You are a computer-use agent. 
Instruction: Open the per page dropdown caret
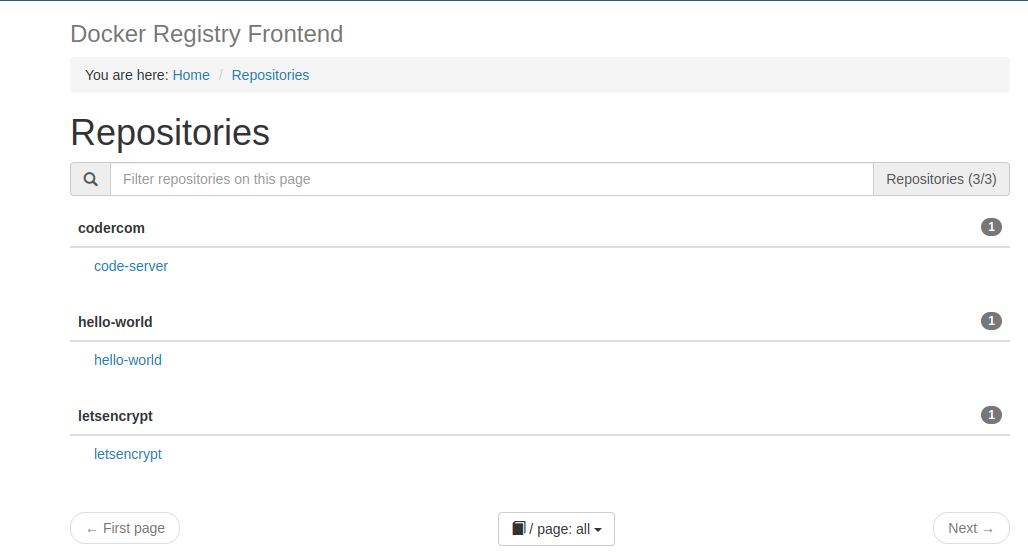(598, 530)
